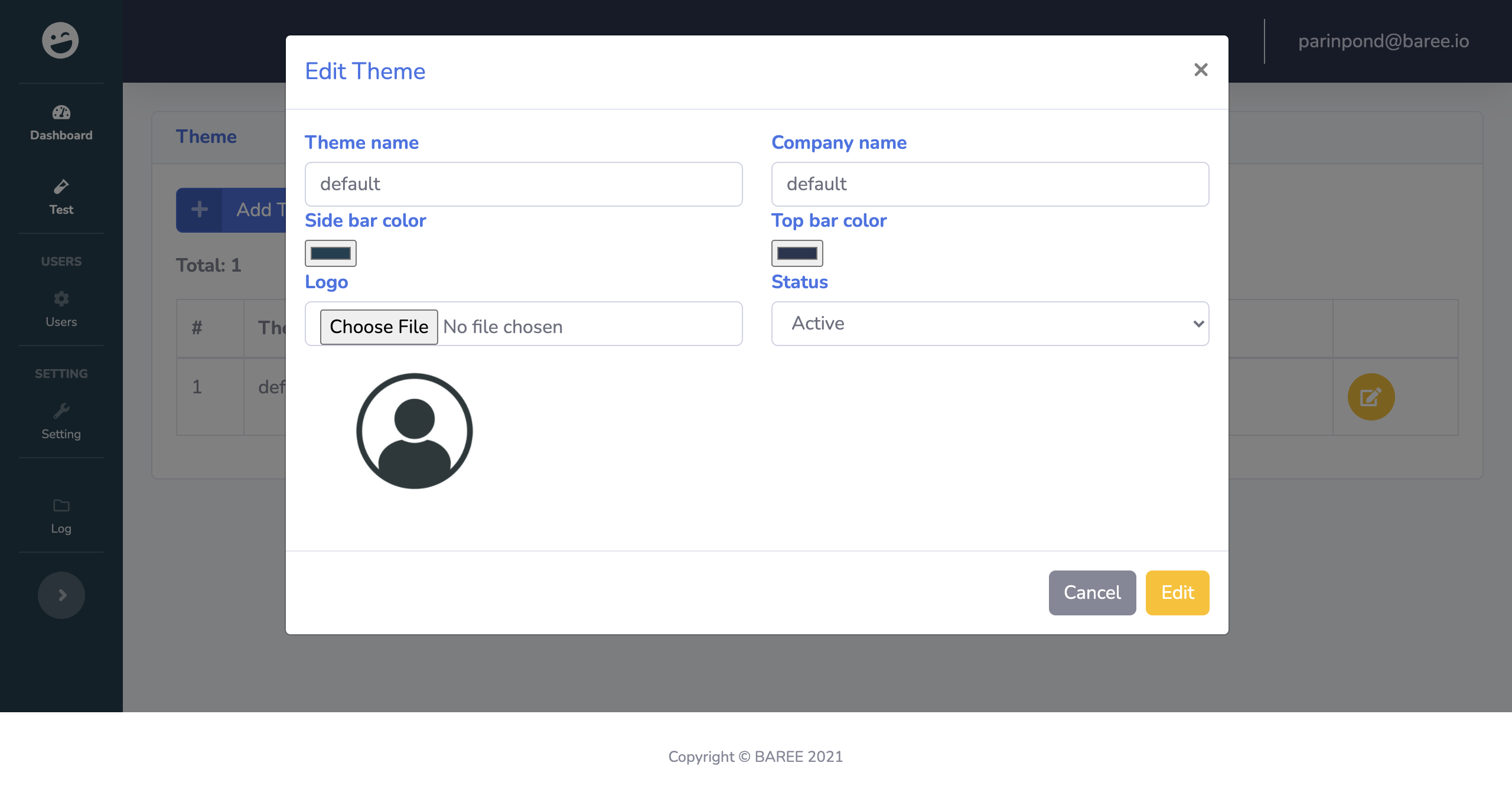The image size is (1512, 802).
Task: Open the Status dropdown
Action: [x=989, y=324]
